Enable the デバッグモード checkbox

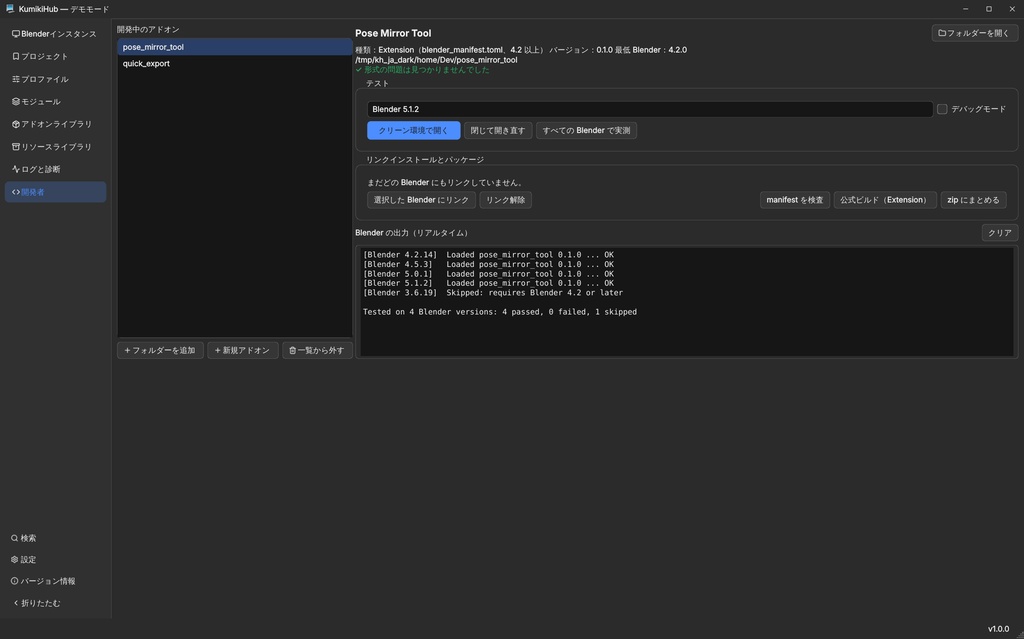942,109
